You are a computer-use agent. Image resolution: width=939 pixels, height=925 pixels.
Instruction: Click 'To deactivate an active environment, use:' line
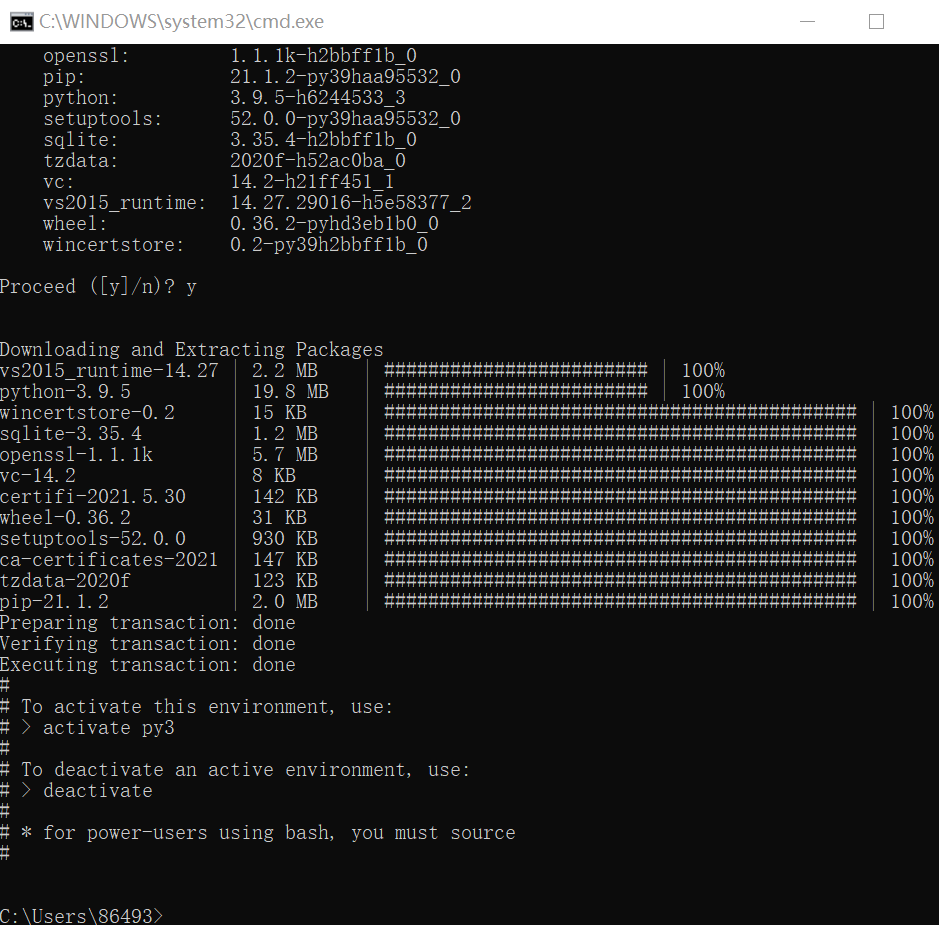tap(235, 769)
